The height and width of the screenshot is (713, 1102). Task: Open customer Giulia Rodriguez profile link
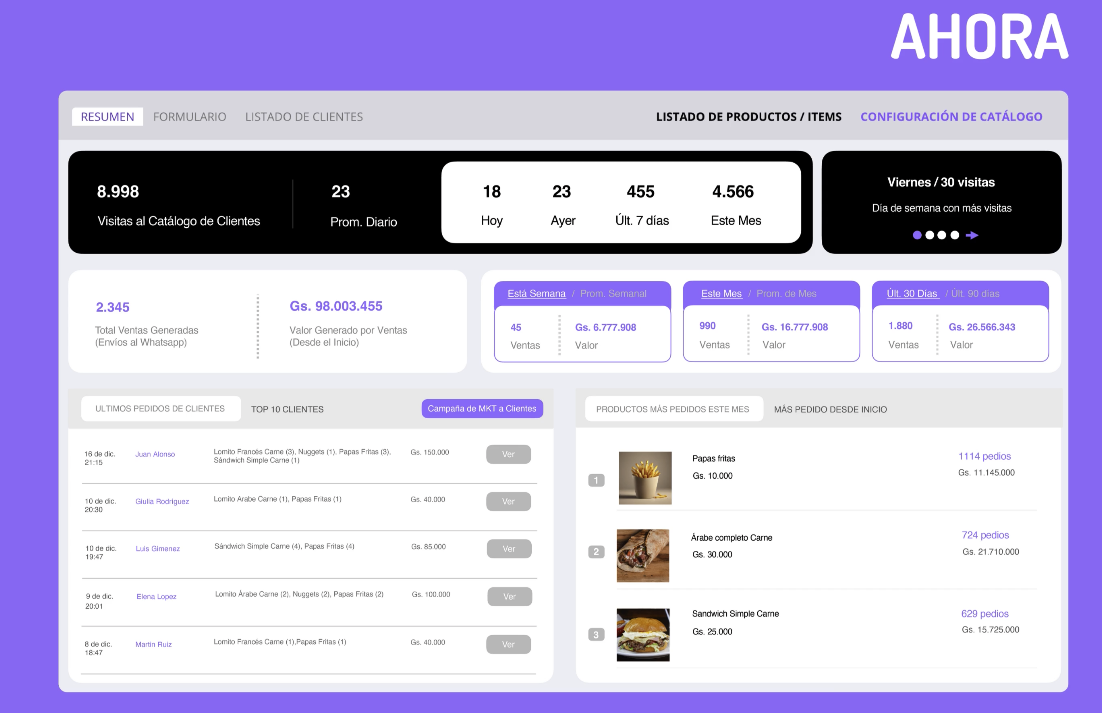162,501
